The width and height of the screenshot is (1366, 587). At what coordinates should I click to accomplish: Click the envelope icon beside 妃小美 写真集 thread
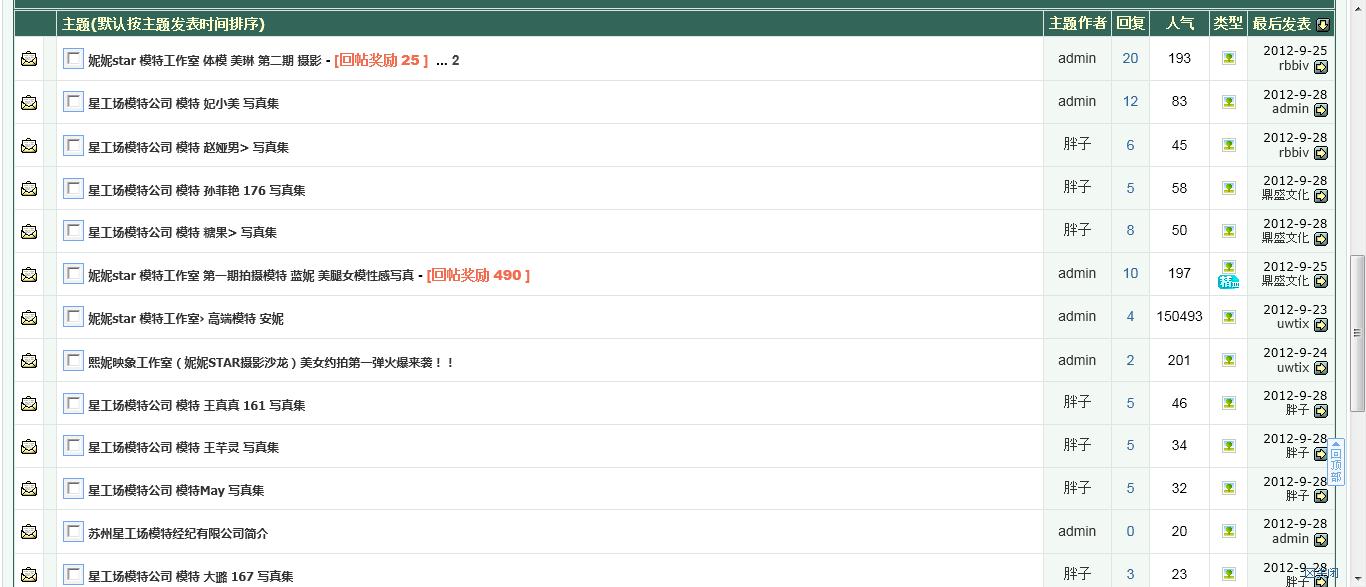click(x=30, y=101)
